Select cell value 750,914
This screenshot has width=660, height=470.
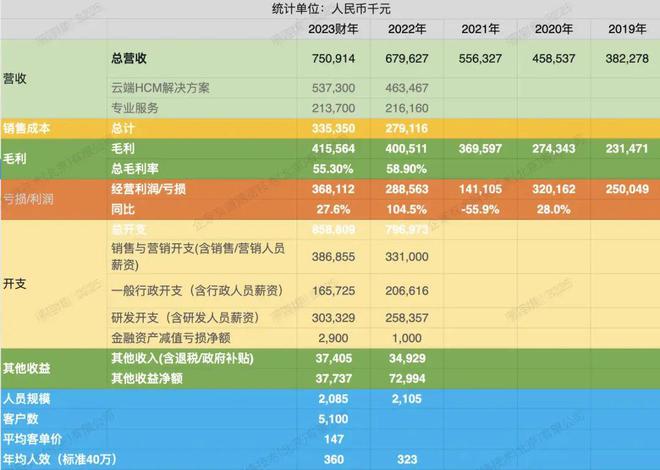pos(333,58)
